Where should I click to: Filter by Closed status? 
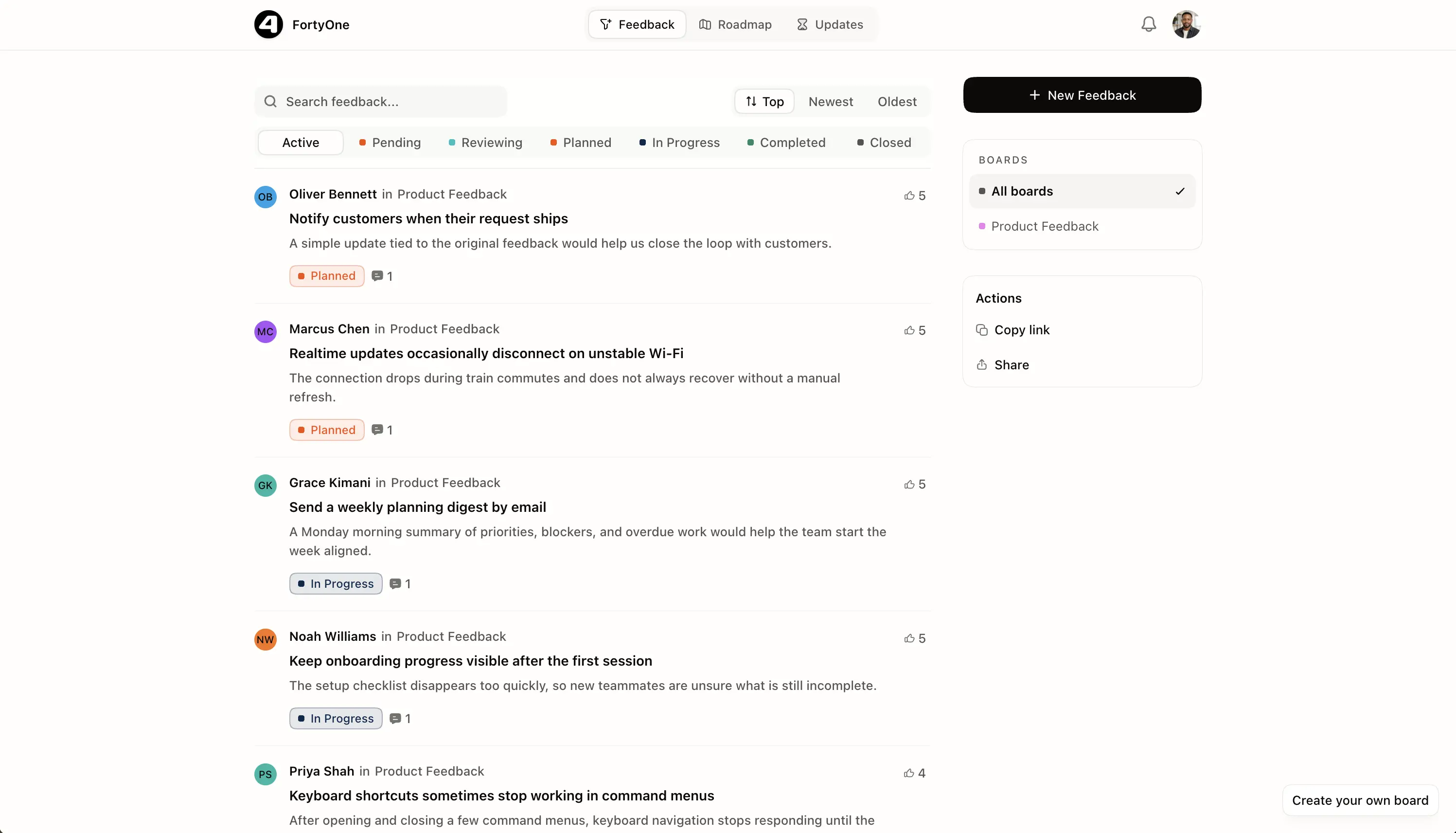point(884,143)
